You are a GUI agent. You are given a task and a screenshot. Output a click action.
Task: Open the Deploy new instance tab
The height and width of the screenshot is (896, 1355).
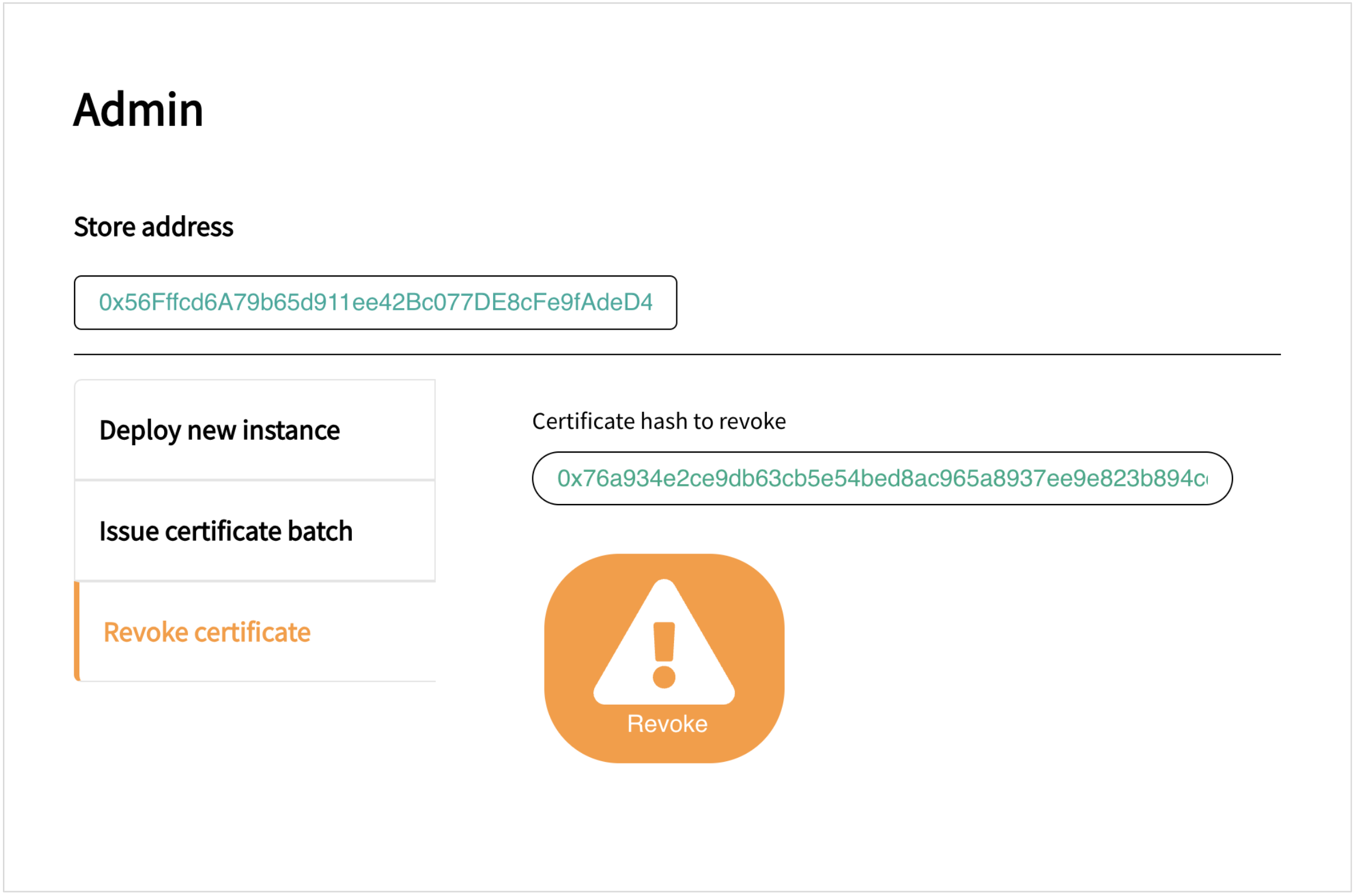click(219, 430)
